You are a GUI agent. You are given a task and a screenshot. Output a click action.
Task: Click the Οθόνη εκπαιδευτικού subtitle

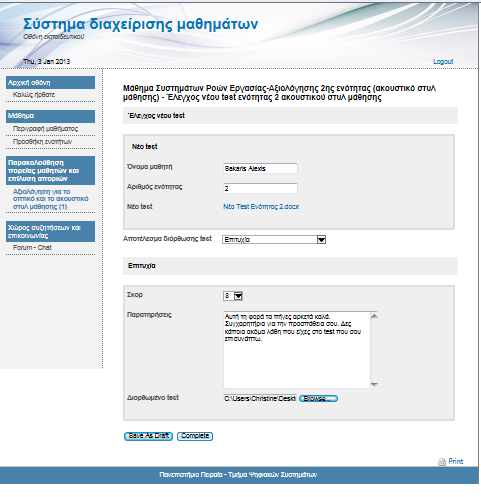53,37
